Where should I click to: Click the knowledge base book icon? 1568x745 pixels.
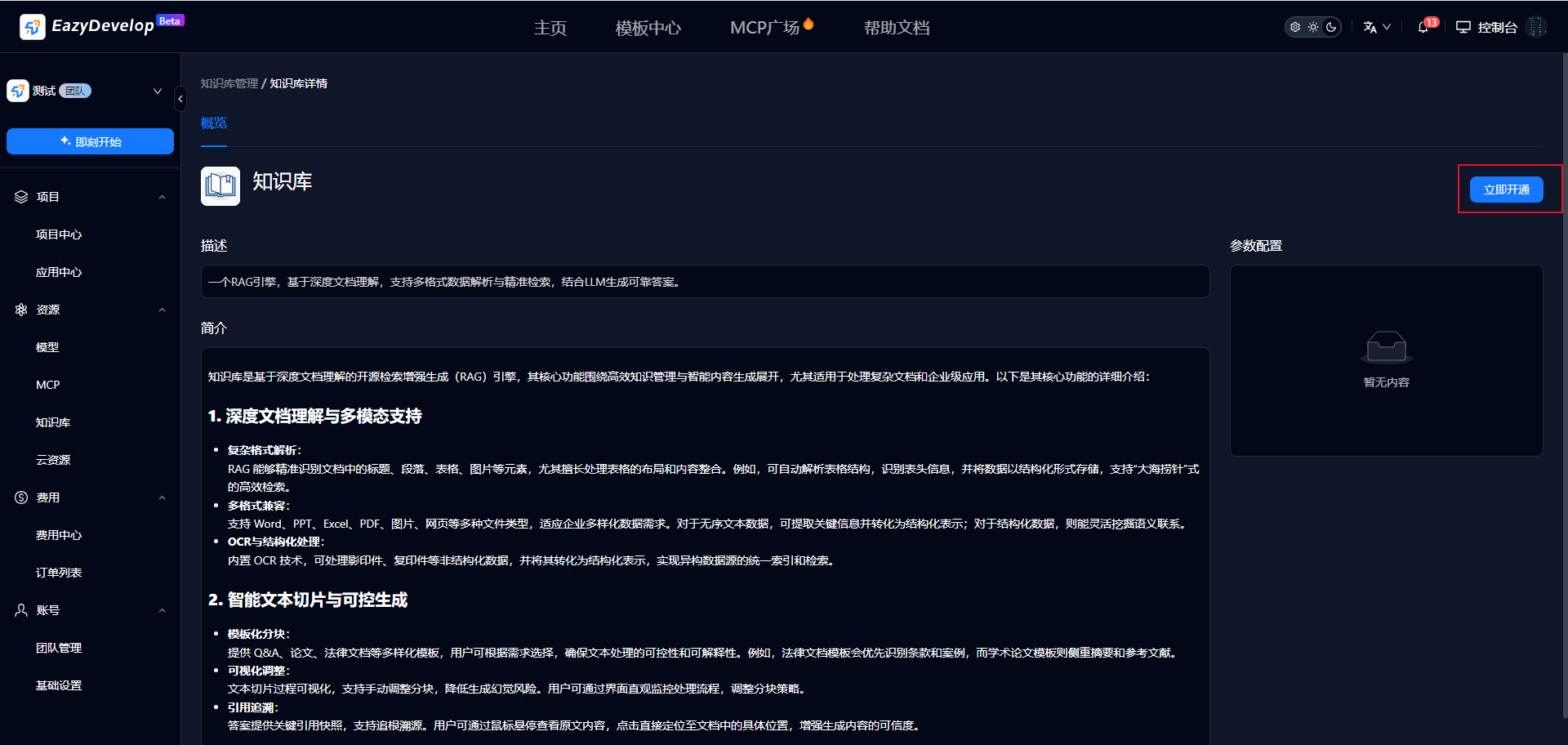tap(220, 186)
